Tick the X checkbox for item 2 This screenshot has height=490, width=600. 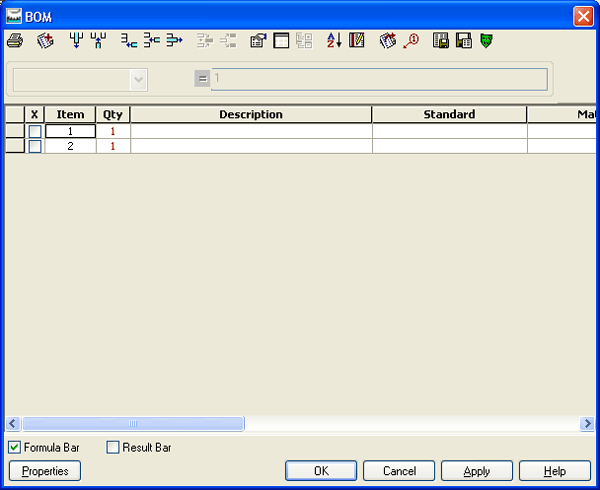pos(35,146)
